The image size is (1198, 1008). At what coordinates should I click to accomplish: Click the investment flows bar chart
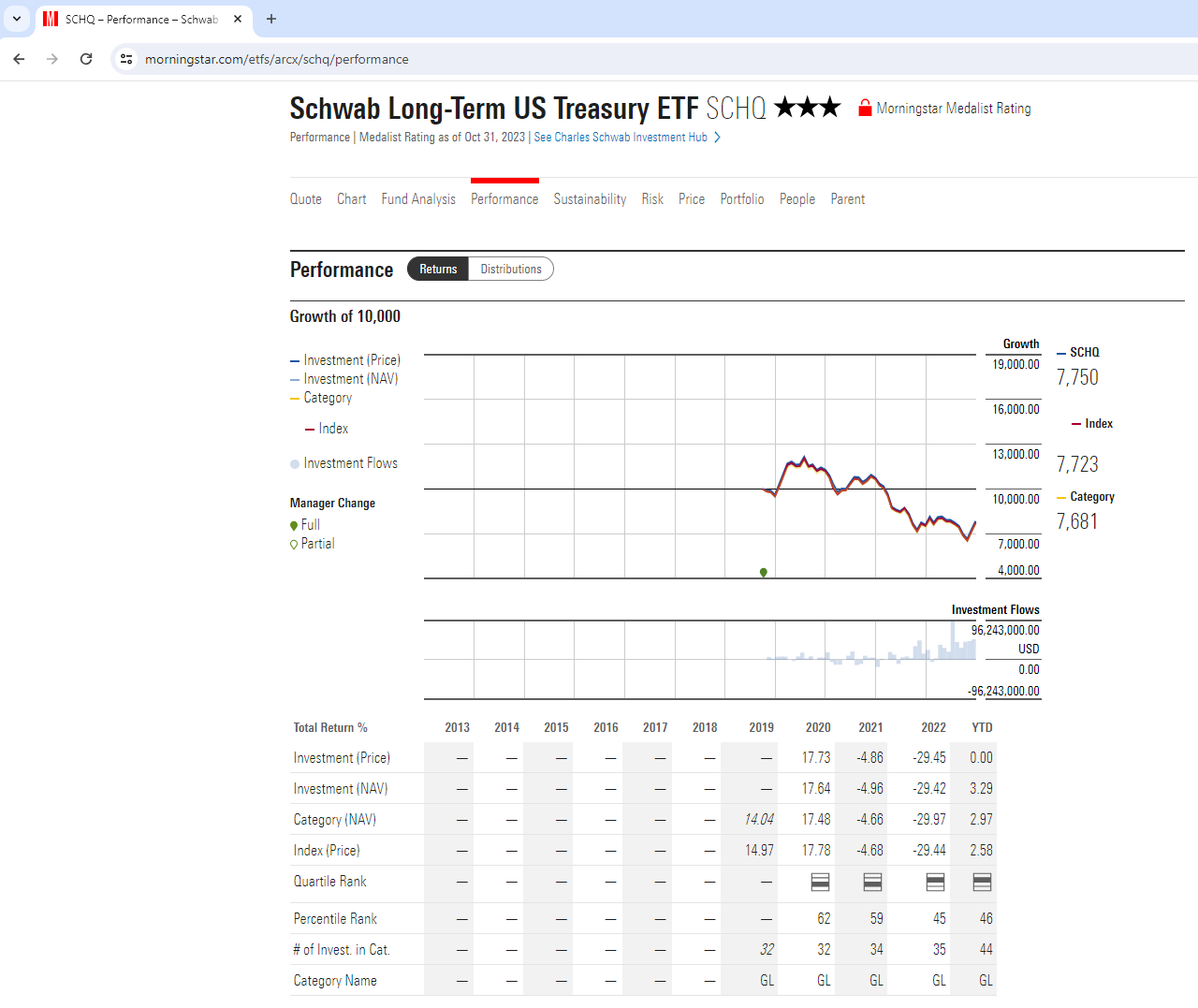click(700, 660)
